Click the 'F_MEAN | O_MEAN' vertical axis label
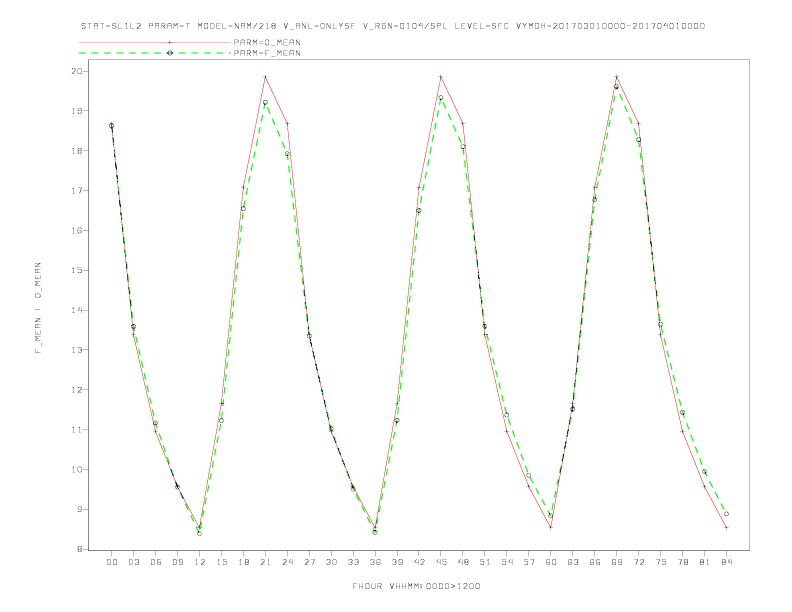 38,308
